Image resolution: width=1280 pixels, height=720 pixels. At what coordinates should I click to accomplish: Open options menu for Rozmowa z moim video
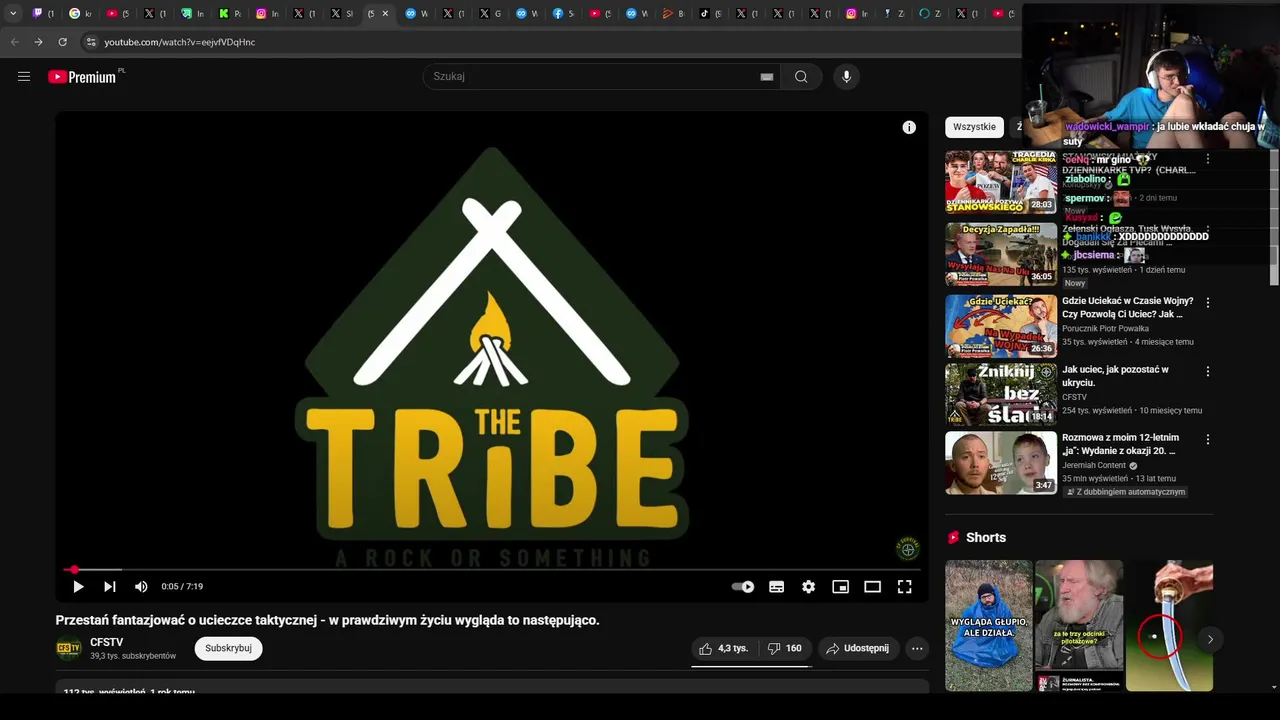click(x=1207, y=439)
